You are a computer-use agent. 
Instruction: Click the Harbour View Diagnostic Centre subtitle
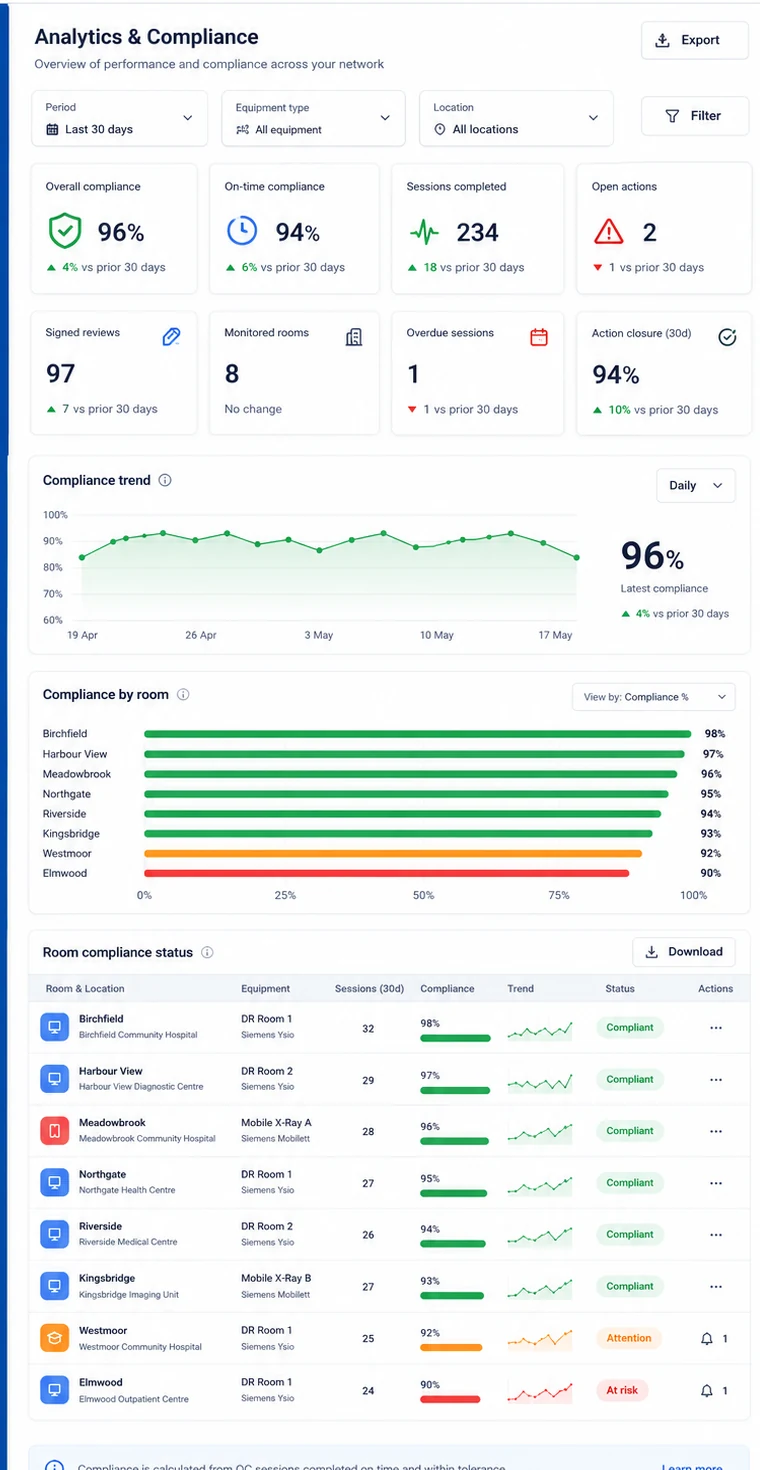141,1087
